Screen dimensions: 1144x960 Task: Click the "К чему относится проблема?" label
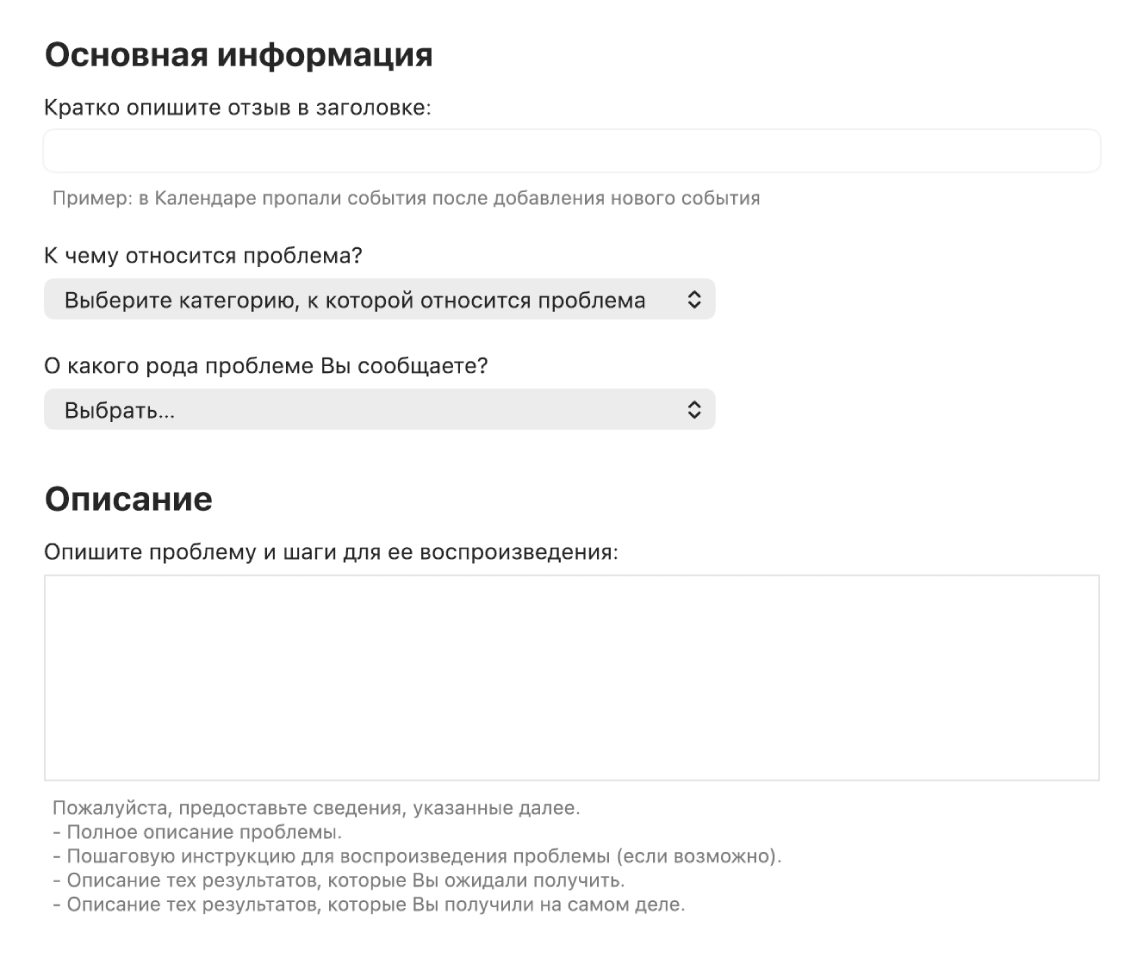[x=203, y=256]
